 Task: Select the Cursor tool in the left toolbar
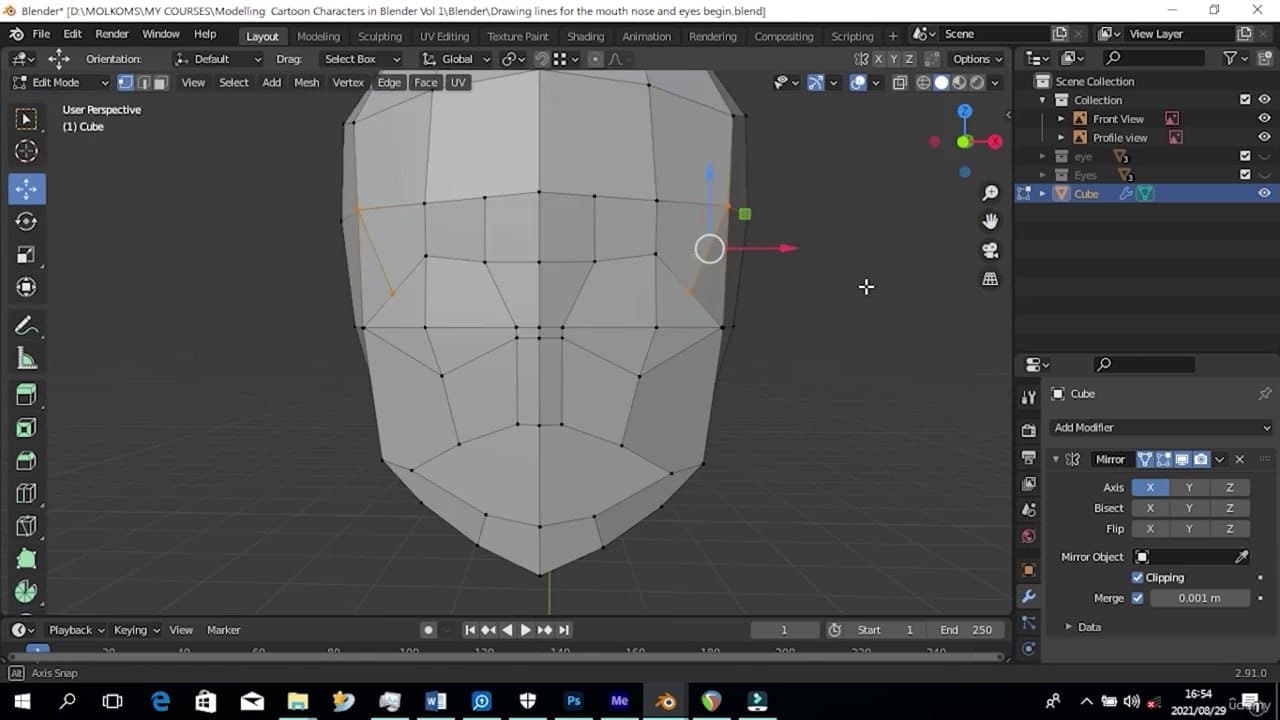coord(27,151)
